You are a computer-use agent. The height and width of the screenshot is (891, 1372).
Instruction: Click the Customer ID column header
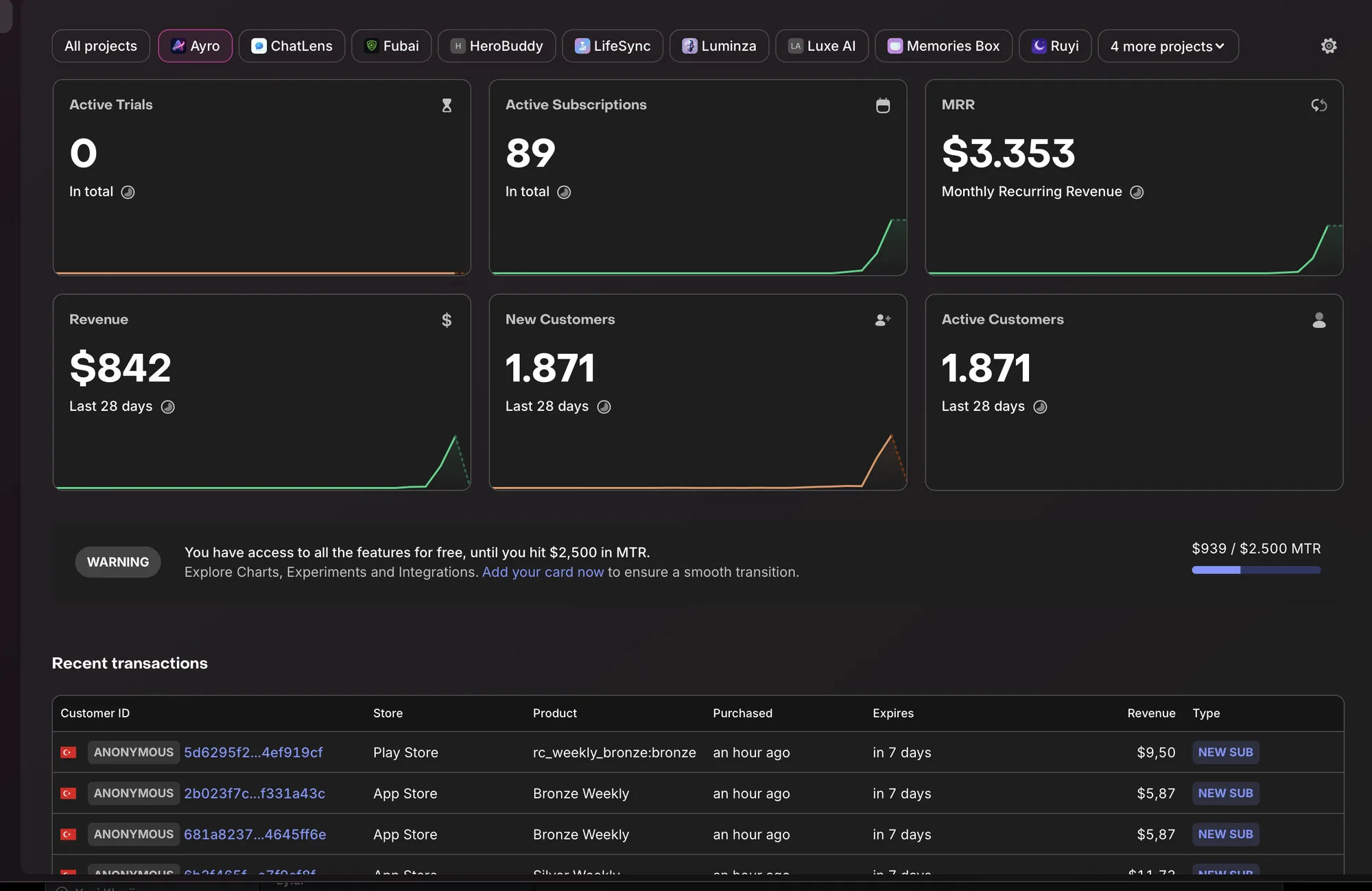coord(95,713)
